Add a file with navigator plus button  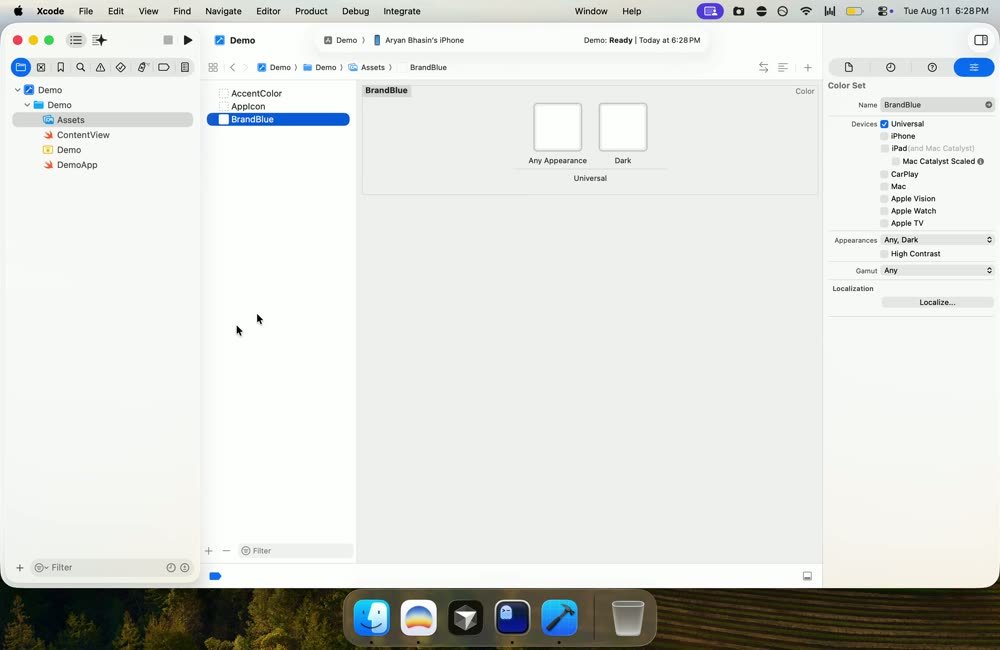[x=20, y=567]
